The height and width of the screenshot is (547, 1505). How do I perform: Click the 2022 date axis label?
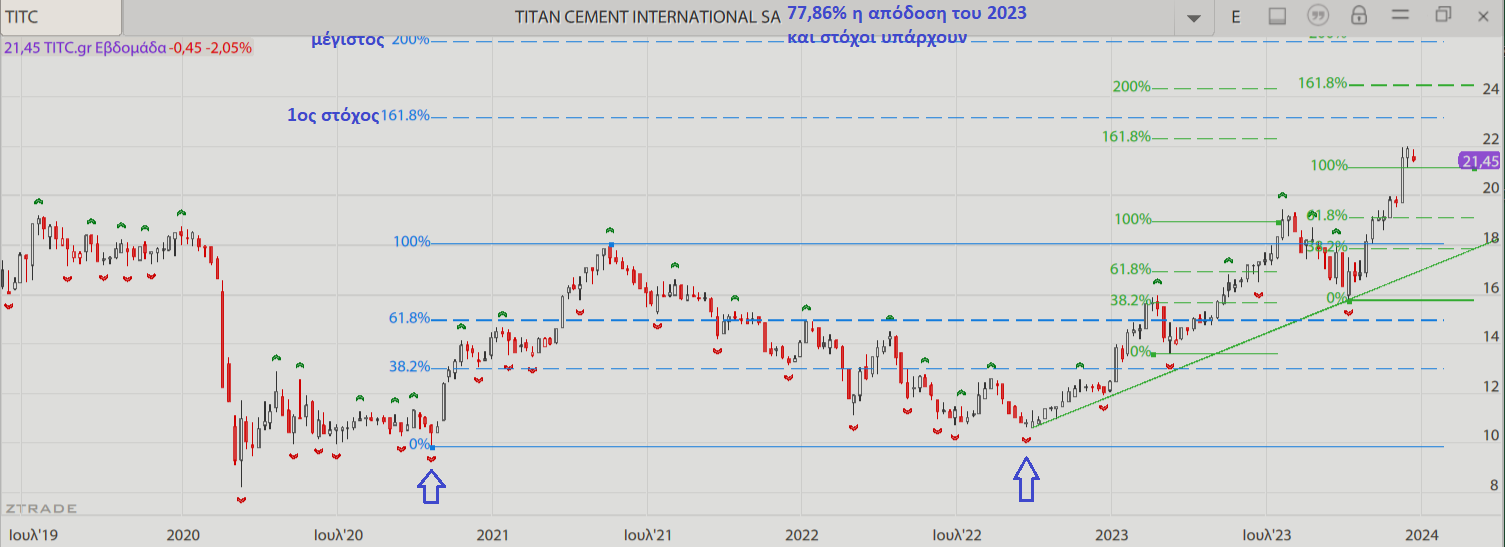coord(802,534)
